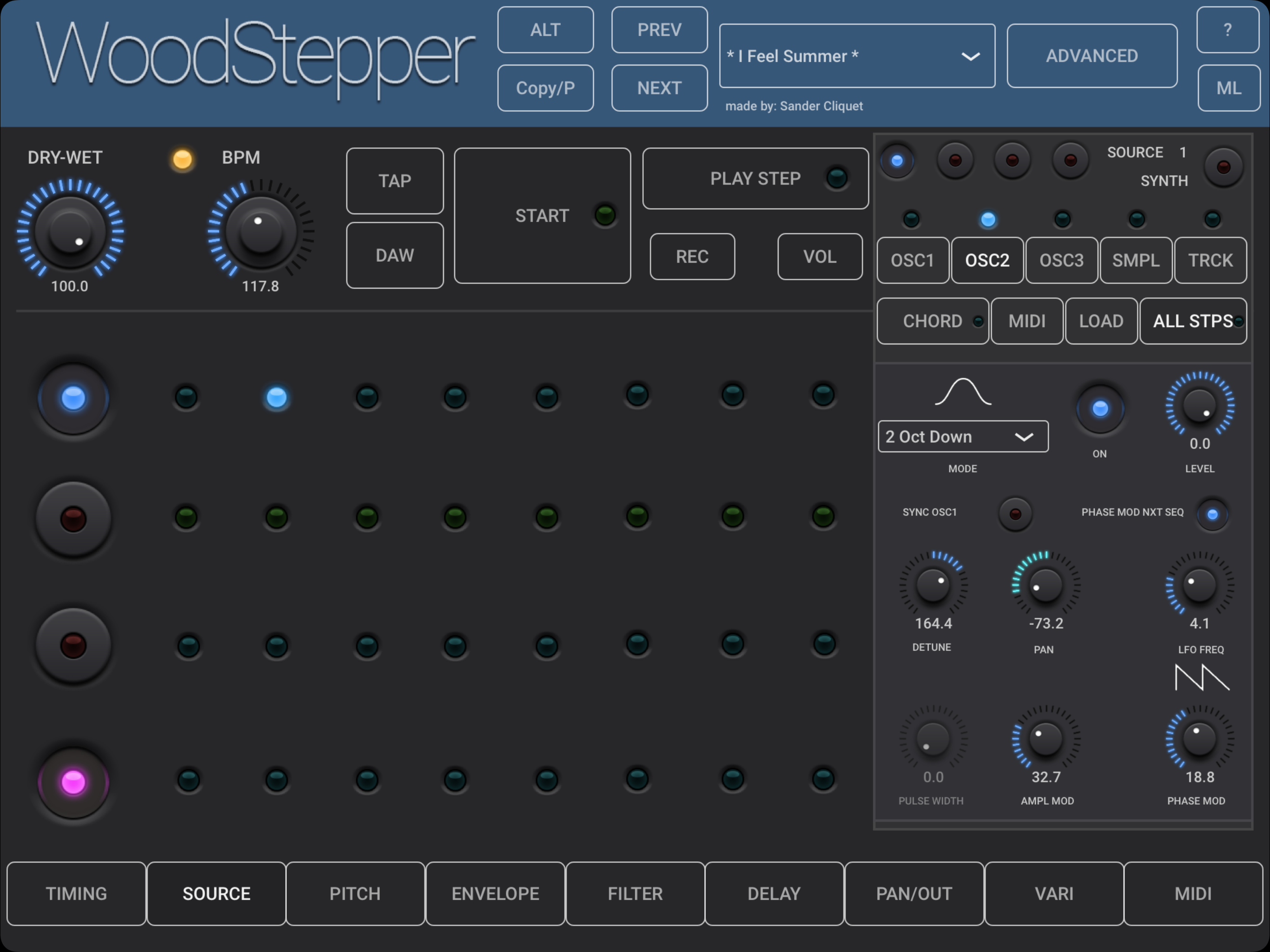This screenshot has width=1270, height=952.
Task: Click the red SYNTH source button
Action: 1223,167
